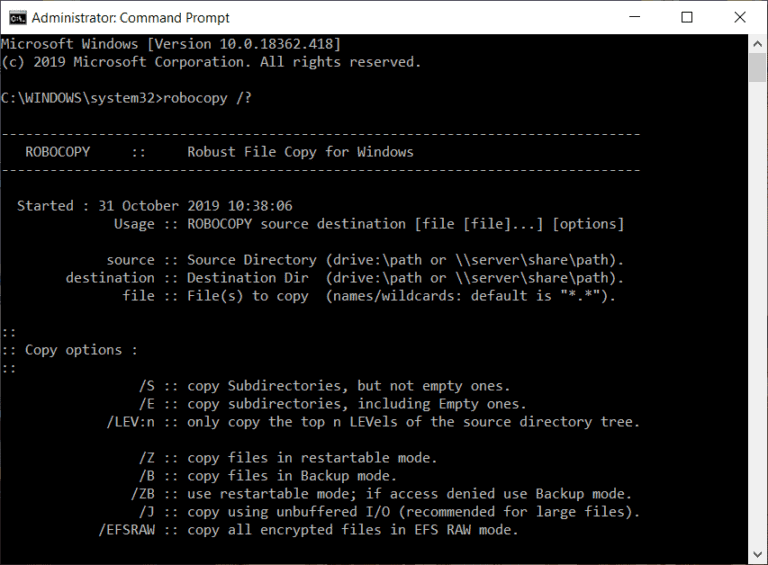Image resolution: width=768 pixels, height=565 pixels.
Task: Open the Command Prompt system menu icon
Action: click(16, 17)
